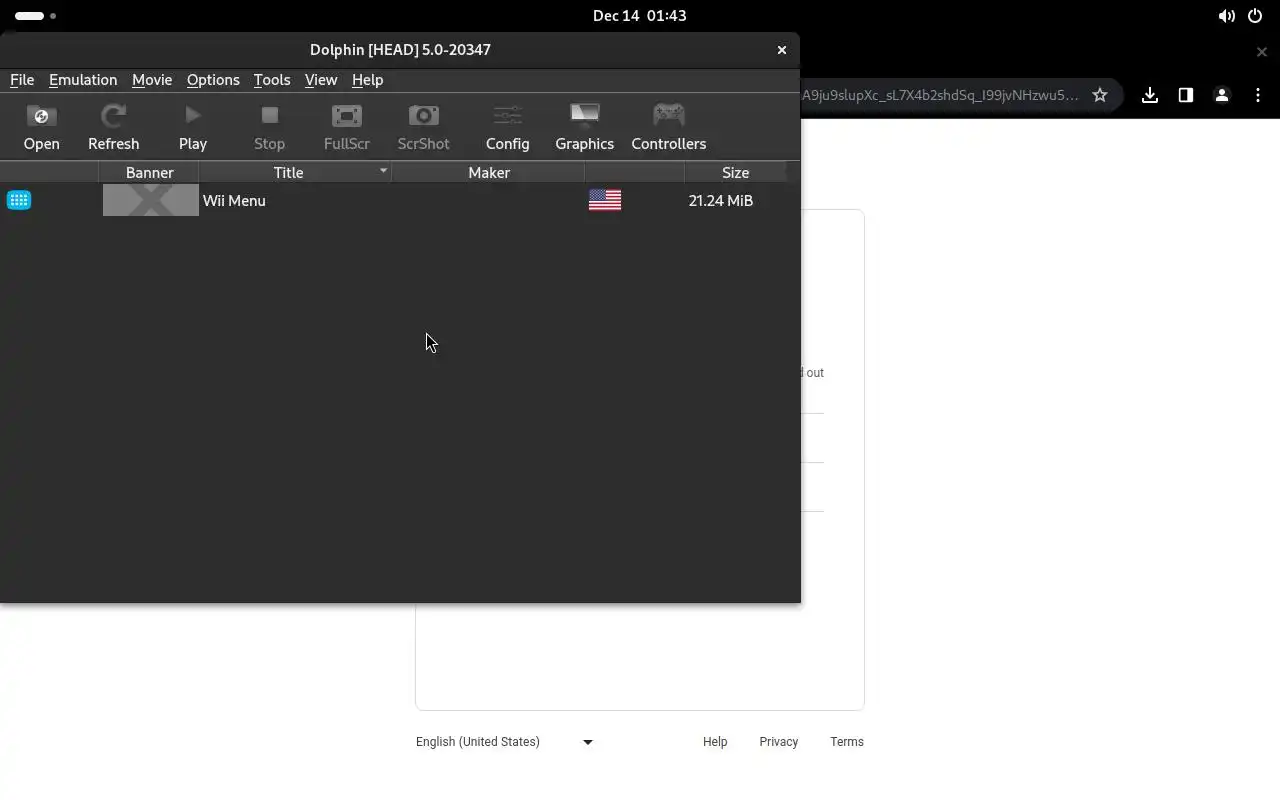Close the browser tab with the X
This screenshot has width=1280, height=800.
click(x=1262, y=51)
